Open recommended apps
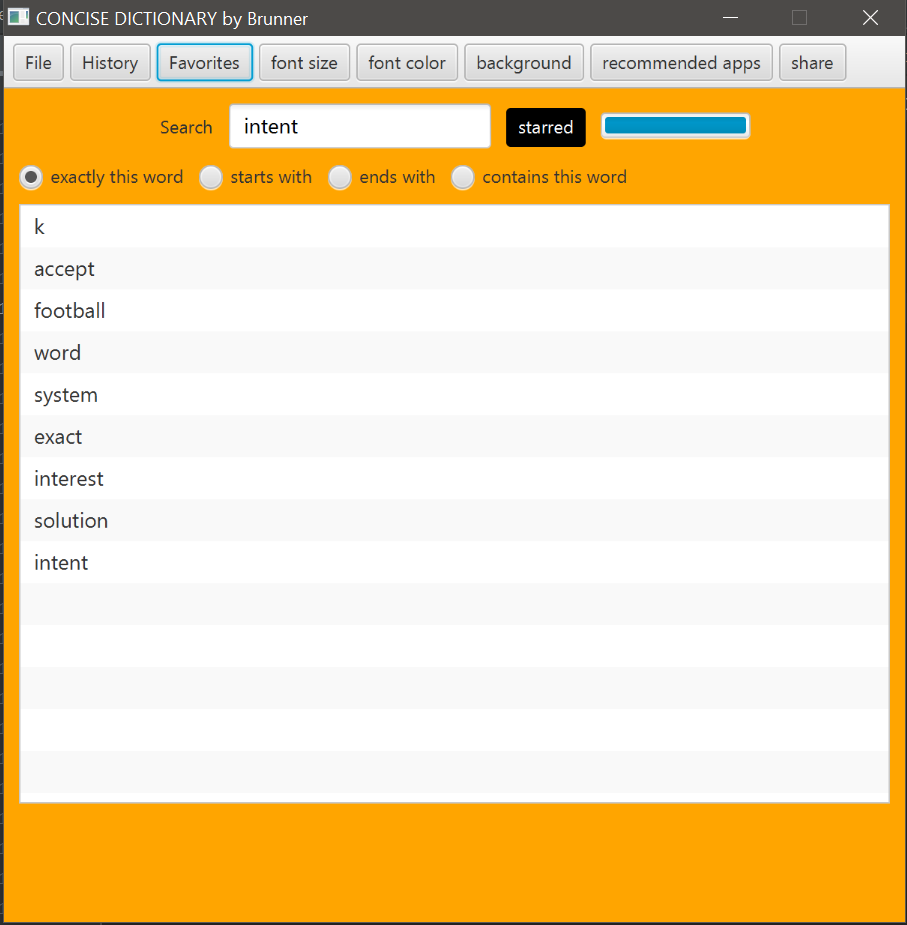 click(x=682, y=63)
